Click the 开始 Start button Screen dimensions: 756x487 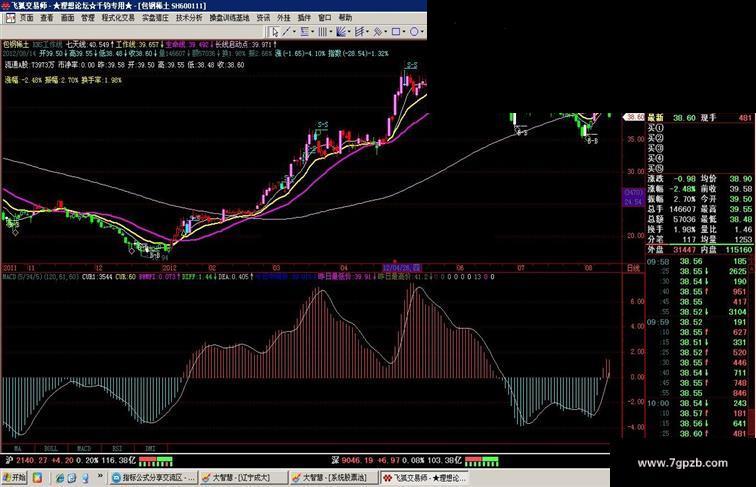point(14,478)
